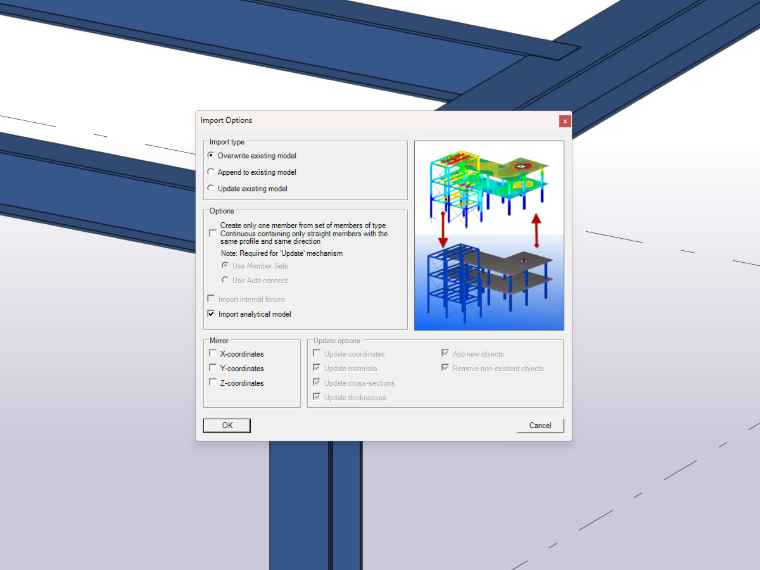Screen dimensions: 760x570
Task: Choose Append to existing model option
Action: (210, 172)
